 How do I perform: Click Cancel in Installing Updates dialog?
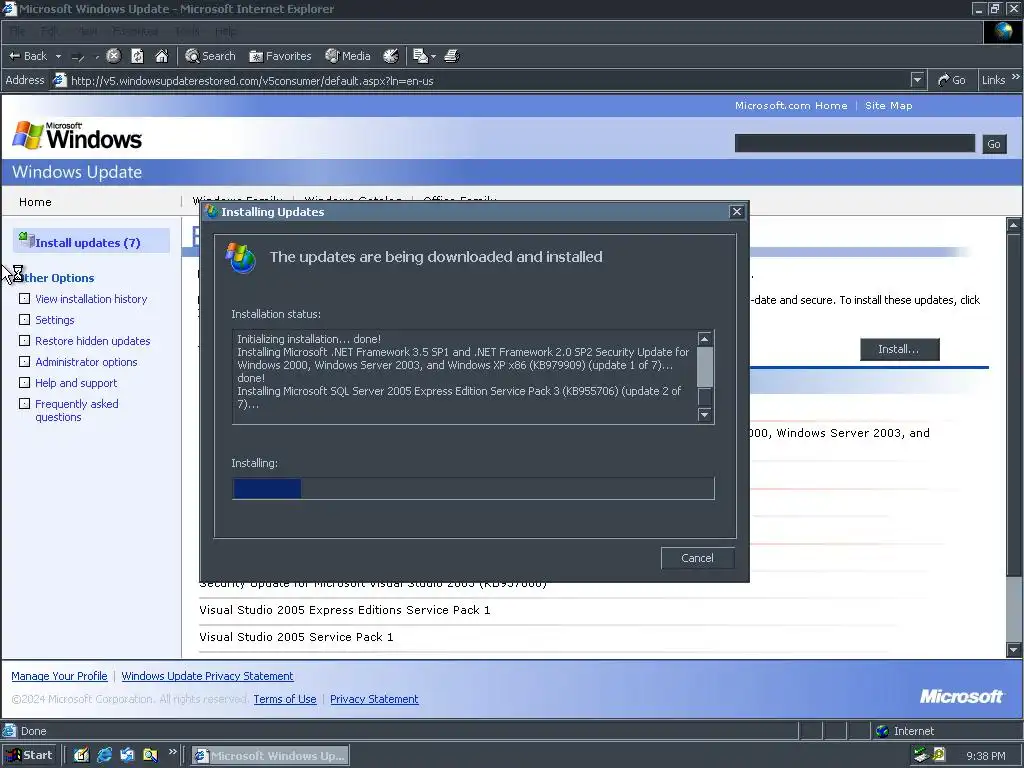pyautogui.click(x=697, y=558)
